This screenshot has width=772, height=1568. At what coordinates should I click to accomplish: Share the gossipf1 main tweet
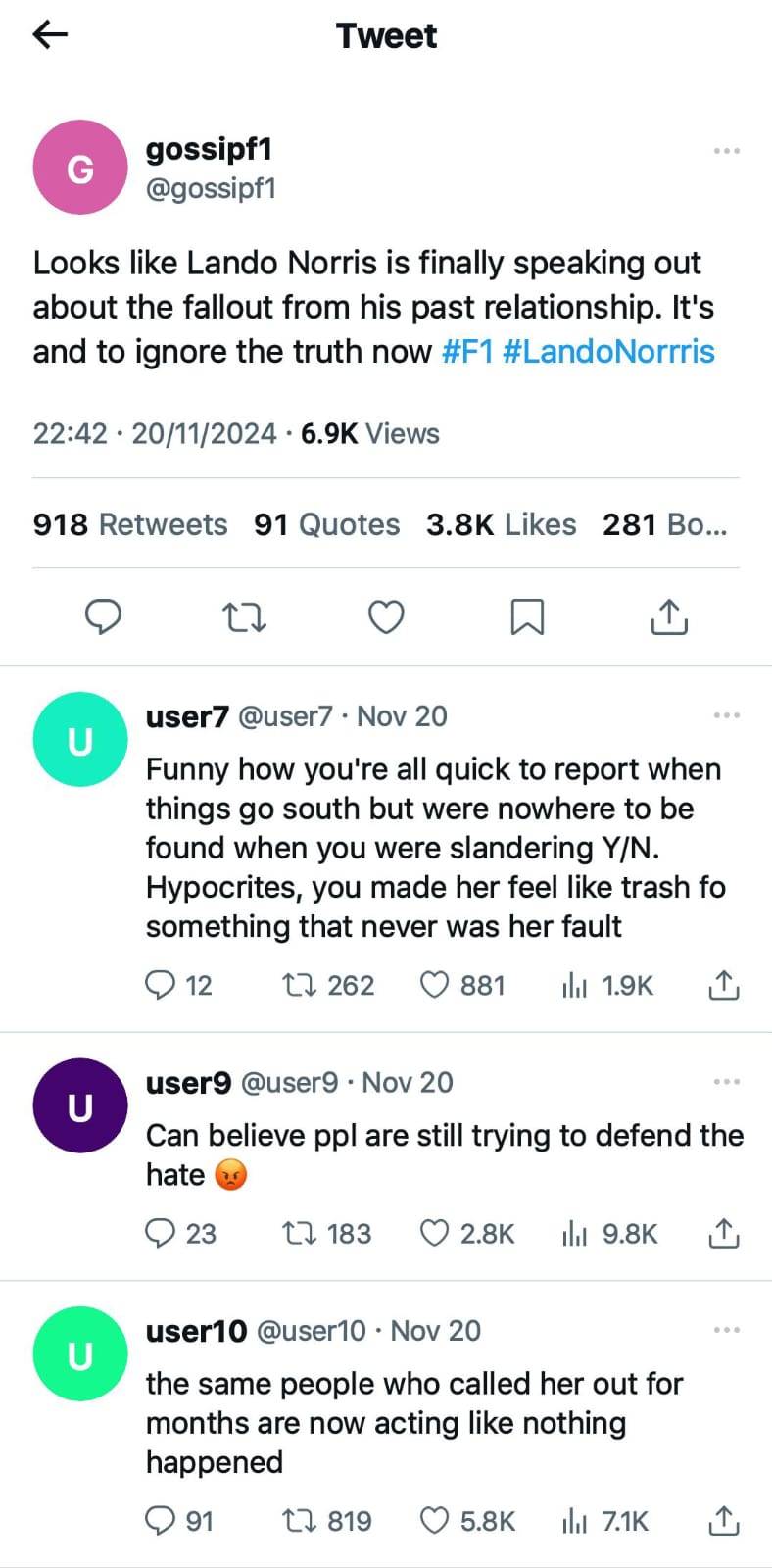coord(669,616)
